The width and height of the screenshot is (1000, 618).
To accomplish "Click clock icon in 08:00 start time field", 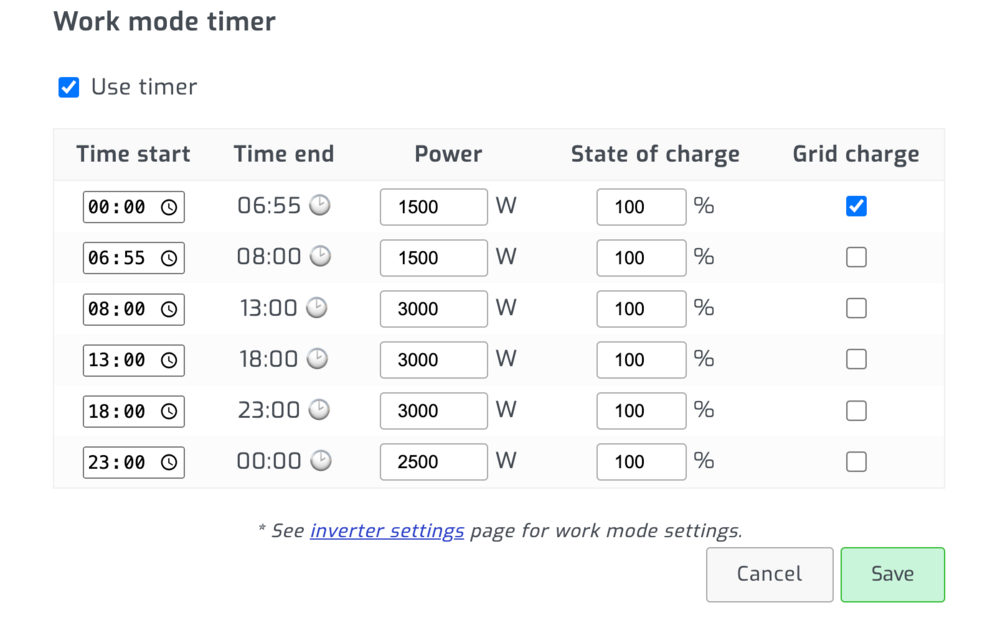I will coord(169,309).
